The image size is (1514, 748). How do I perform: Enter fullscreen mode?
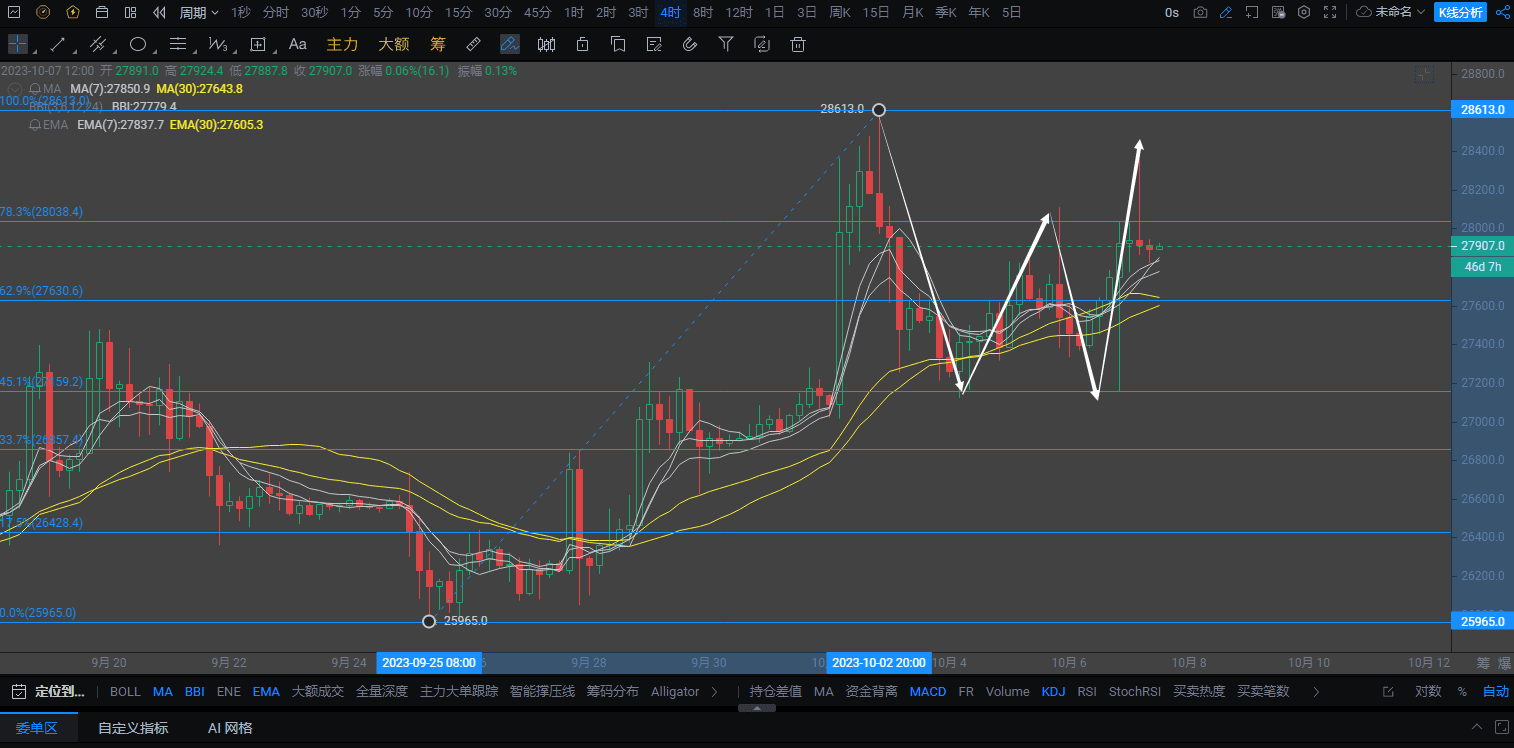click(1329, 12)
